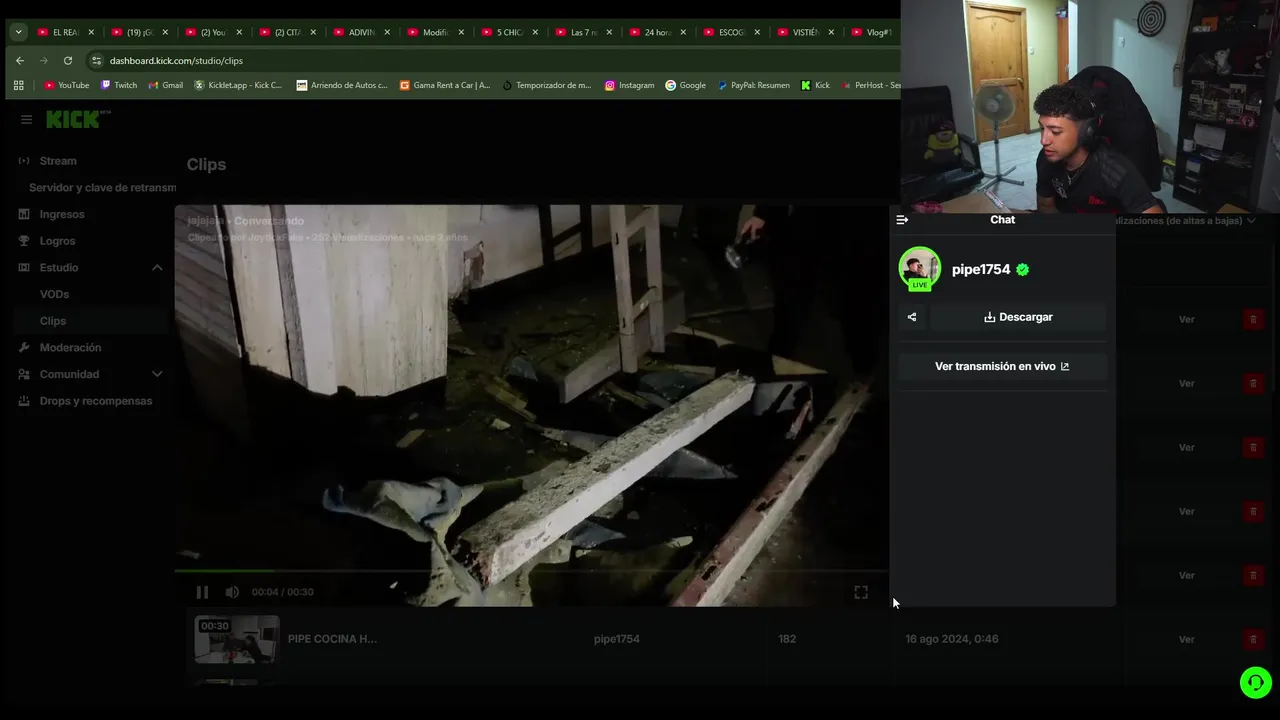
Task: View site information icon in address bar
Action: click(x=96, y=60)
